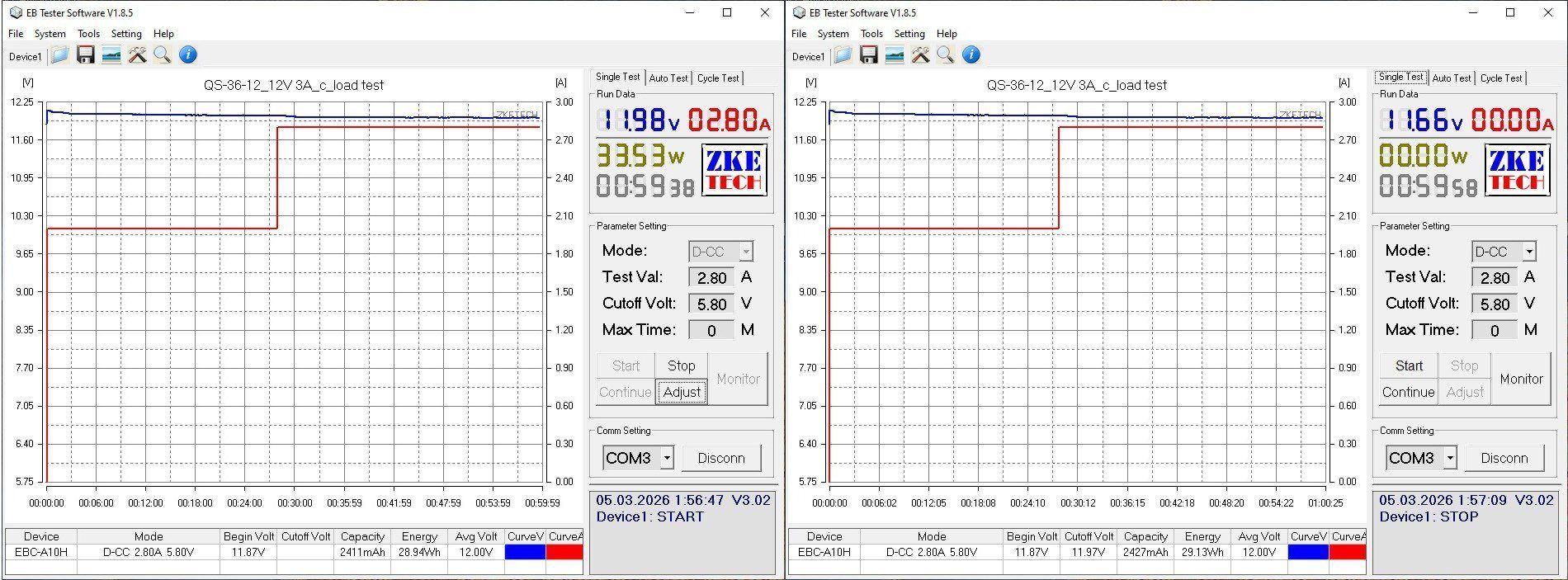Click the blue CurveV swatch in left window
Image resolution: width=1568 pixels, height=580 pixels.
tap(525, 552)
